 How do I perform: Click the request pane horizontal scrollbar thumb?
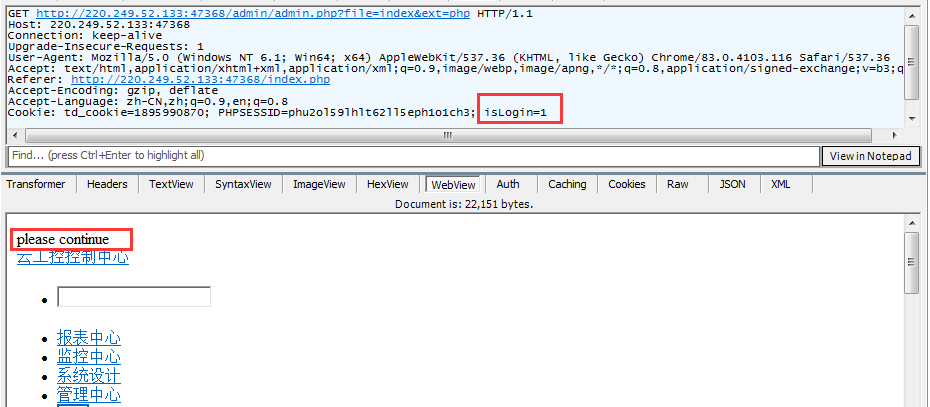click(x=460, y=135)
